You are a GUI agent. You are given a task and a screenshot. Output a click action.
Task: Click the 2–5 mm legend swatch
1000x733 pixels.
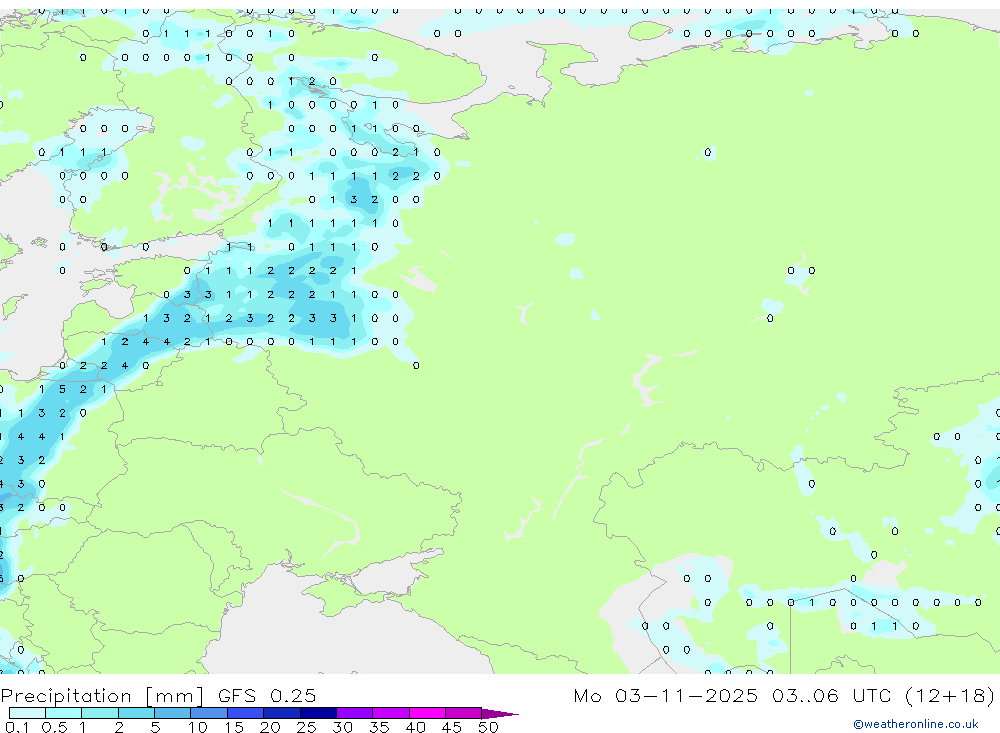tap(136, 713)
